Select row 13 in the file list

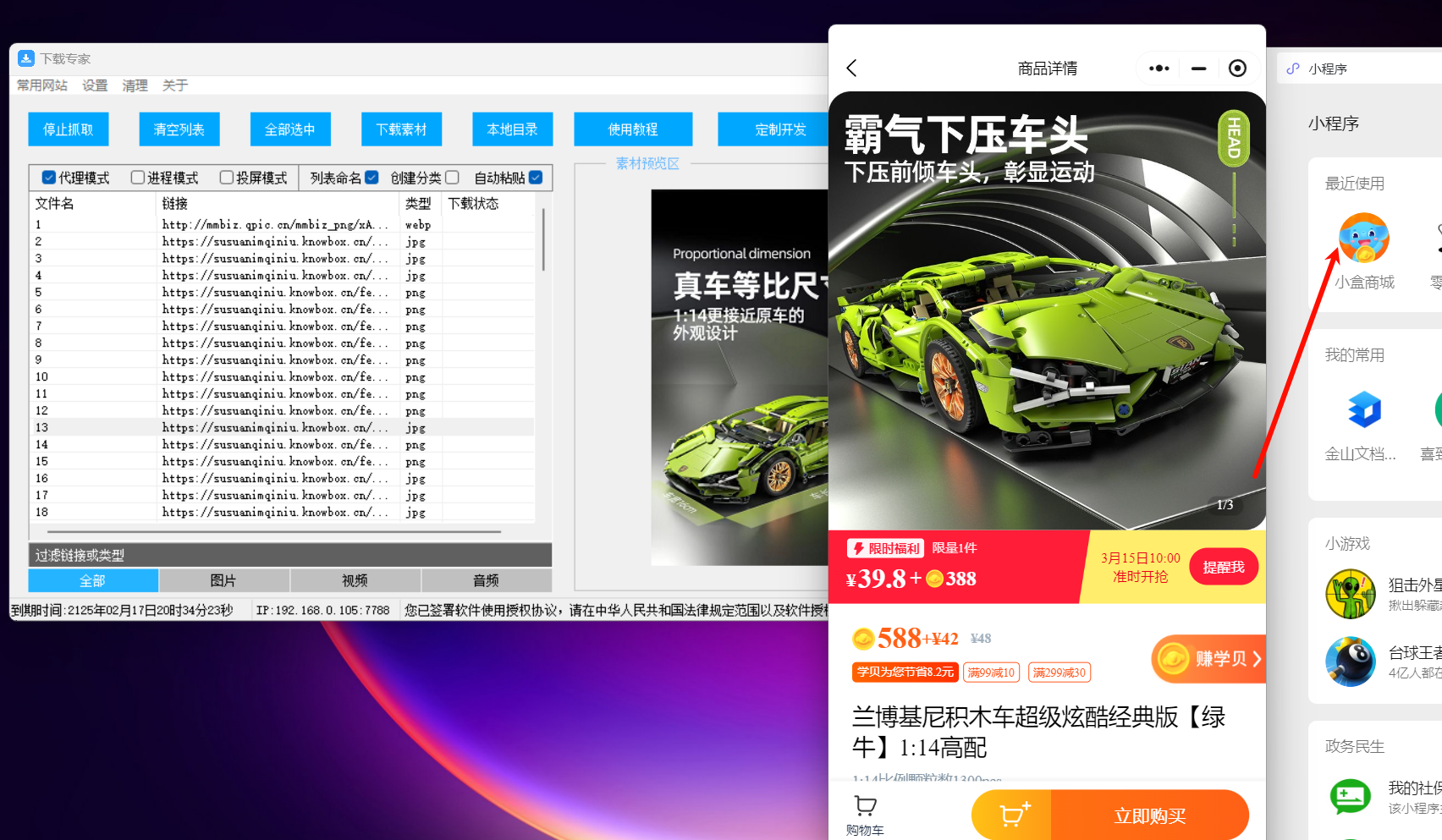(x=283, y=428)
